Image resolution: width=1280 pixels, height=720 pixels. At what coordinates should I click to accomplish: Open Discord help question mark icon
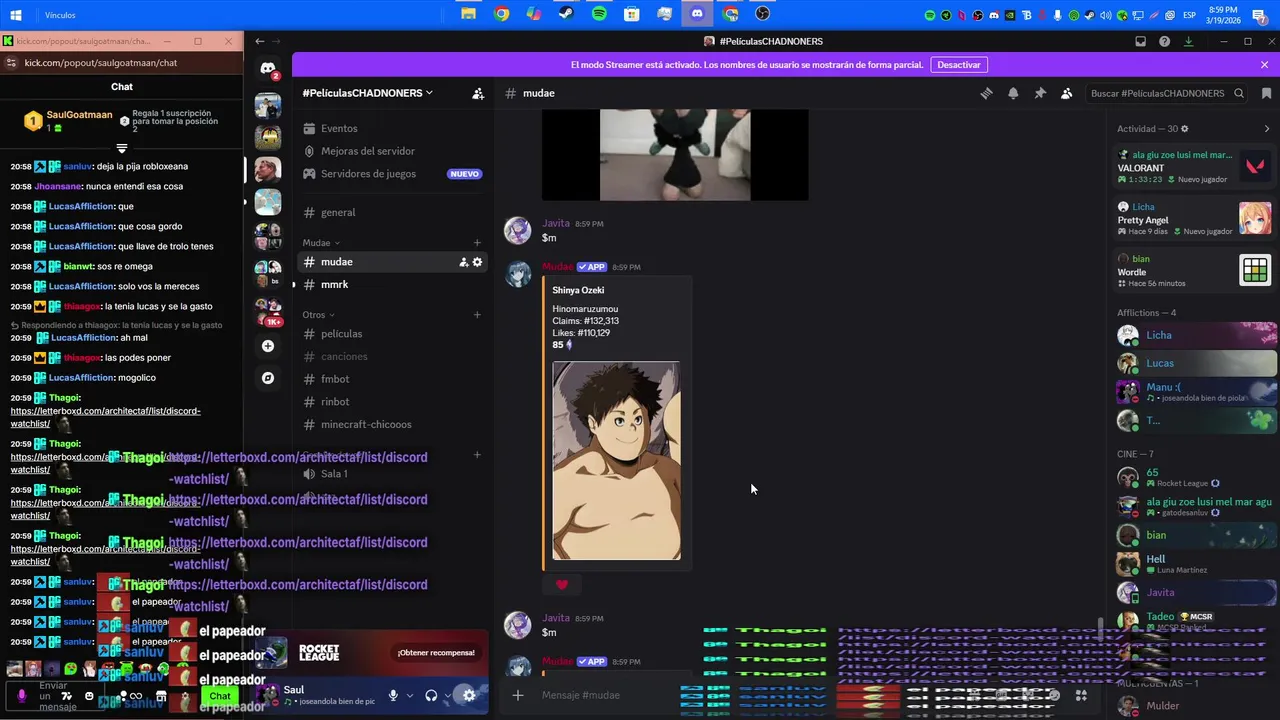click(1164, 41)
